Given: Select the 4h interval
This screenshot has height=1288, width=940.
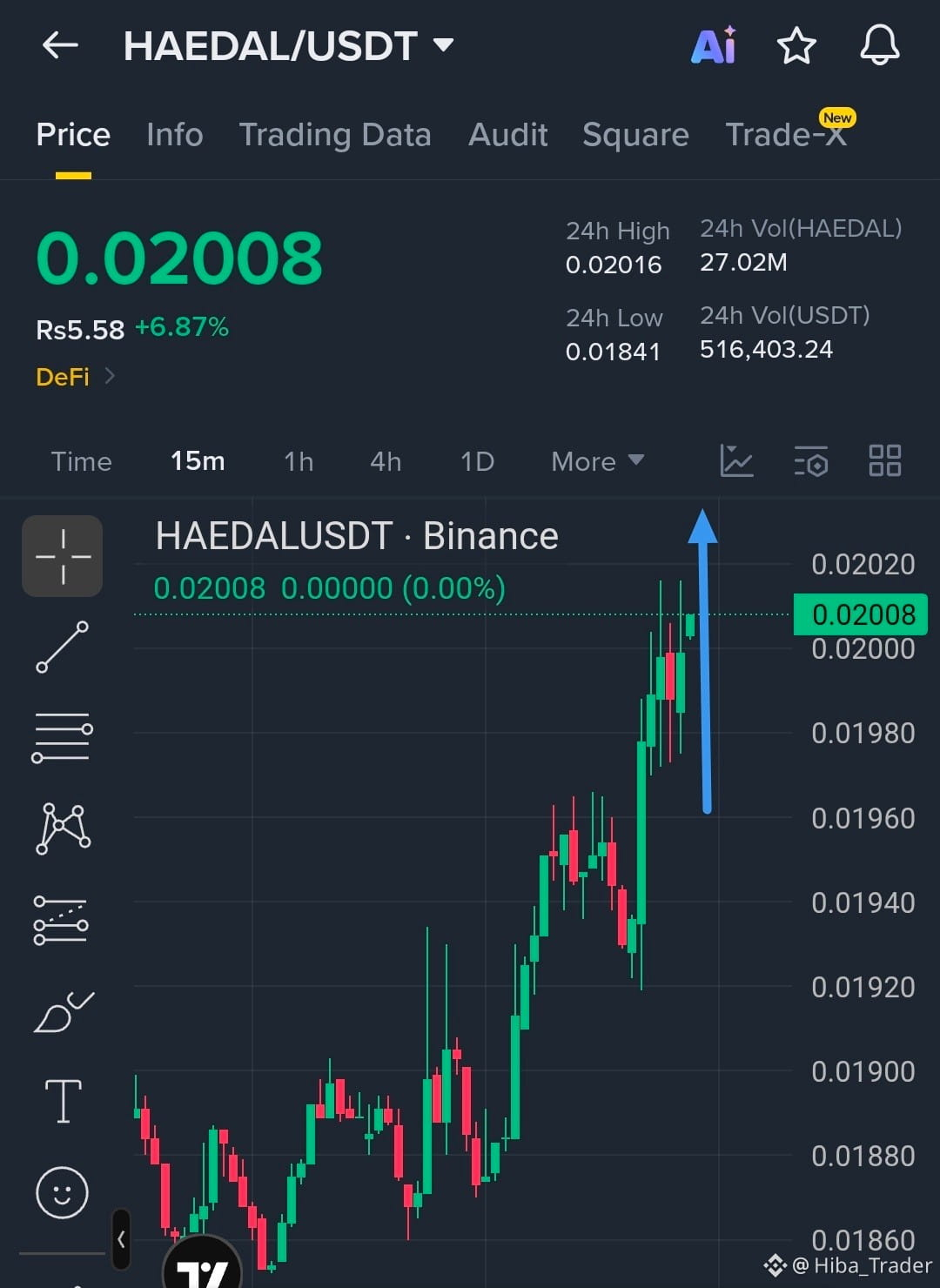Looking at the screenshot, I should (x=386, y=461).
